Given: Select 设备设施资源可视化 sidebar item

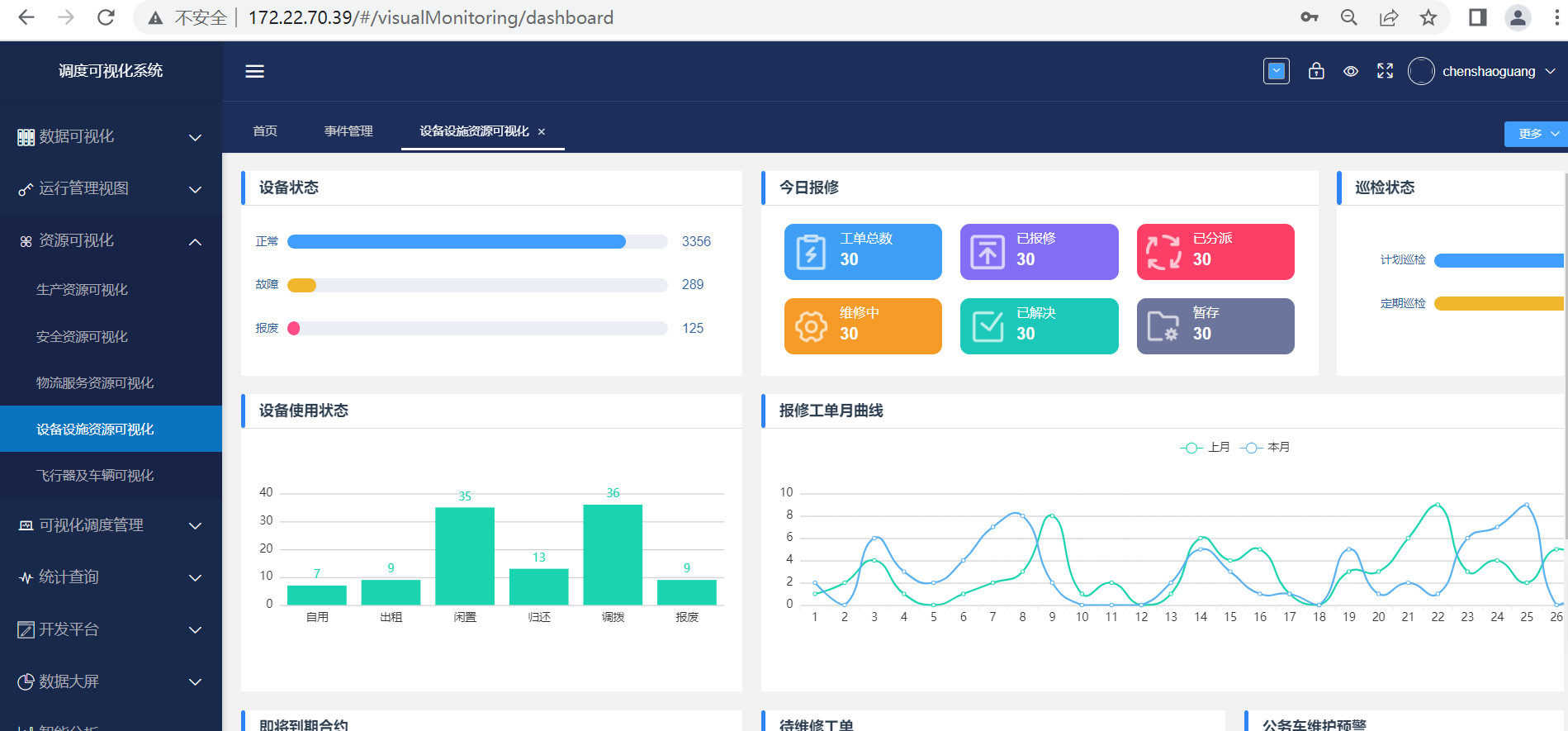Looking at the screenshot, I should (x=111, y=429).
